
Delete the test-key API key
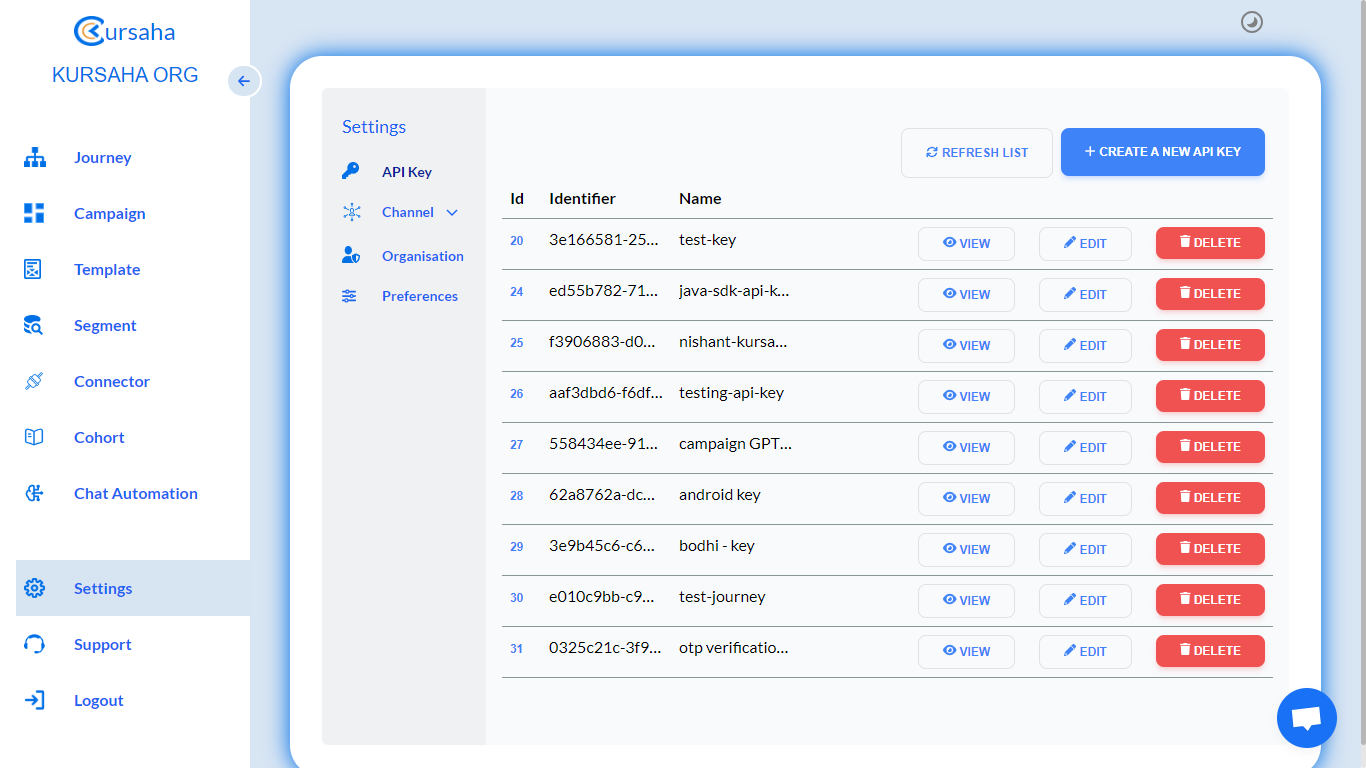(x=1210, y=243)
